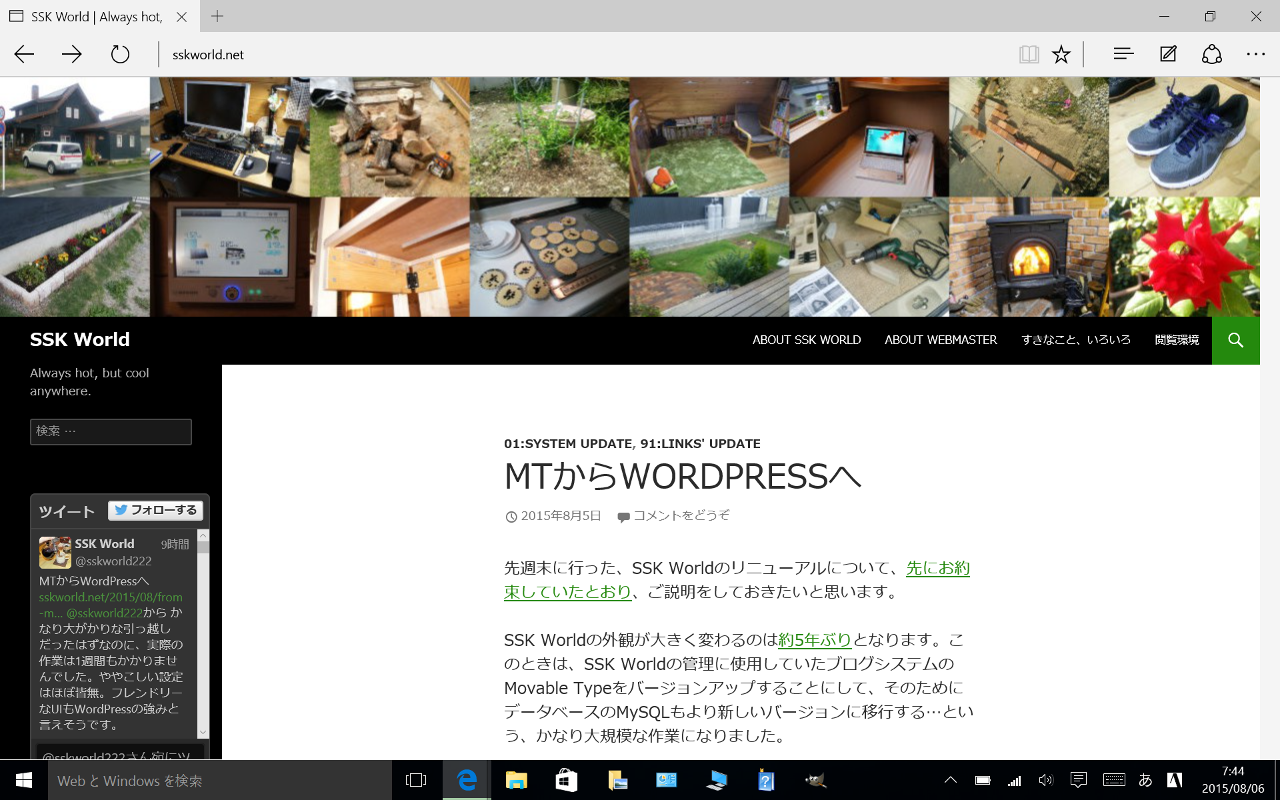The height and width of the screenshot is (800, 1280).
Task: Open the More actions ellipsis menu
Action: (1256, 54)
